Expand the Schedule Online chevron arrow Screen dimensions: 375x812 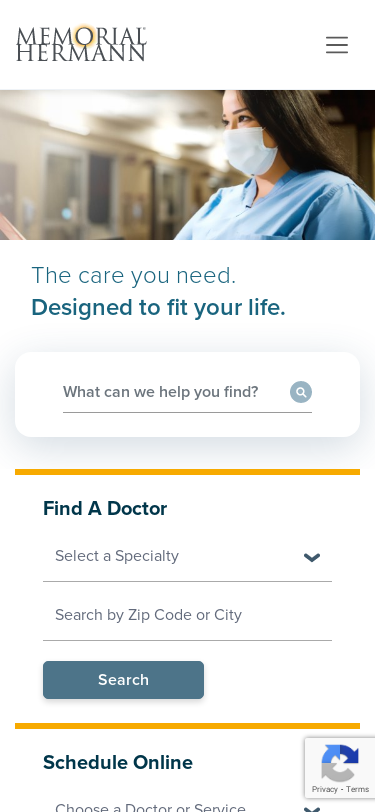312,808
